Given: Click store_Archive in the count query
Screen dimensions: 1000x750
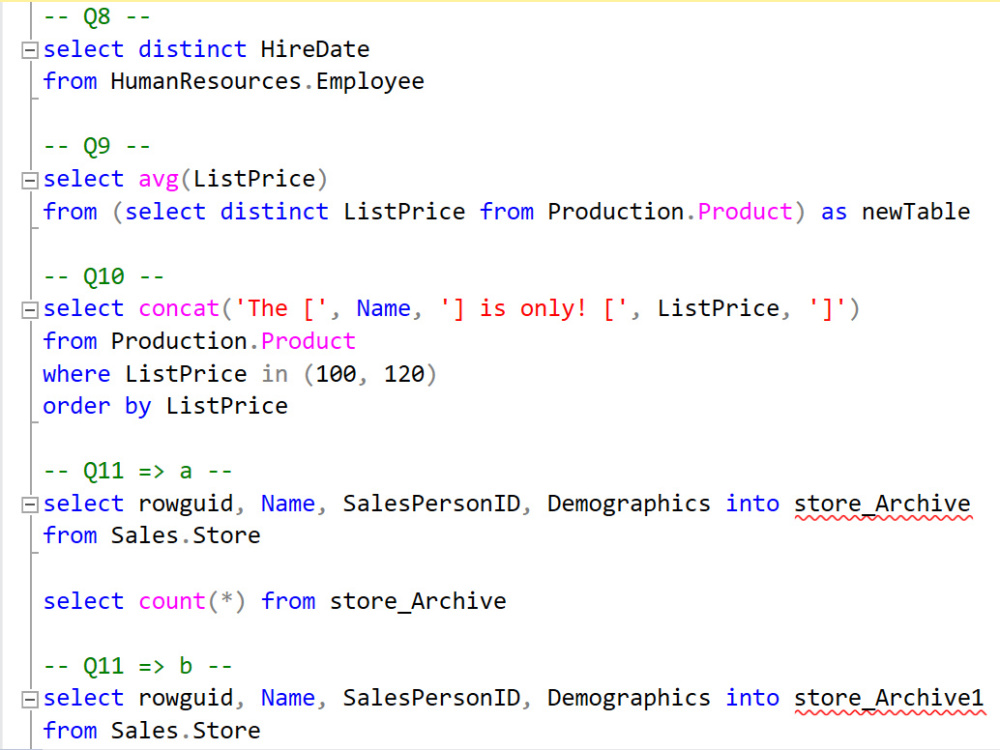Looking at the screenshot, I should tap(418, 601).
